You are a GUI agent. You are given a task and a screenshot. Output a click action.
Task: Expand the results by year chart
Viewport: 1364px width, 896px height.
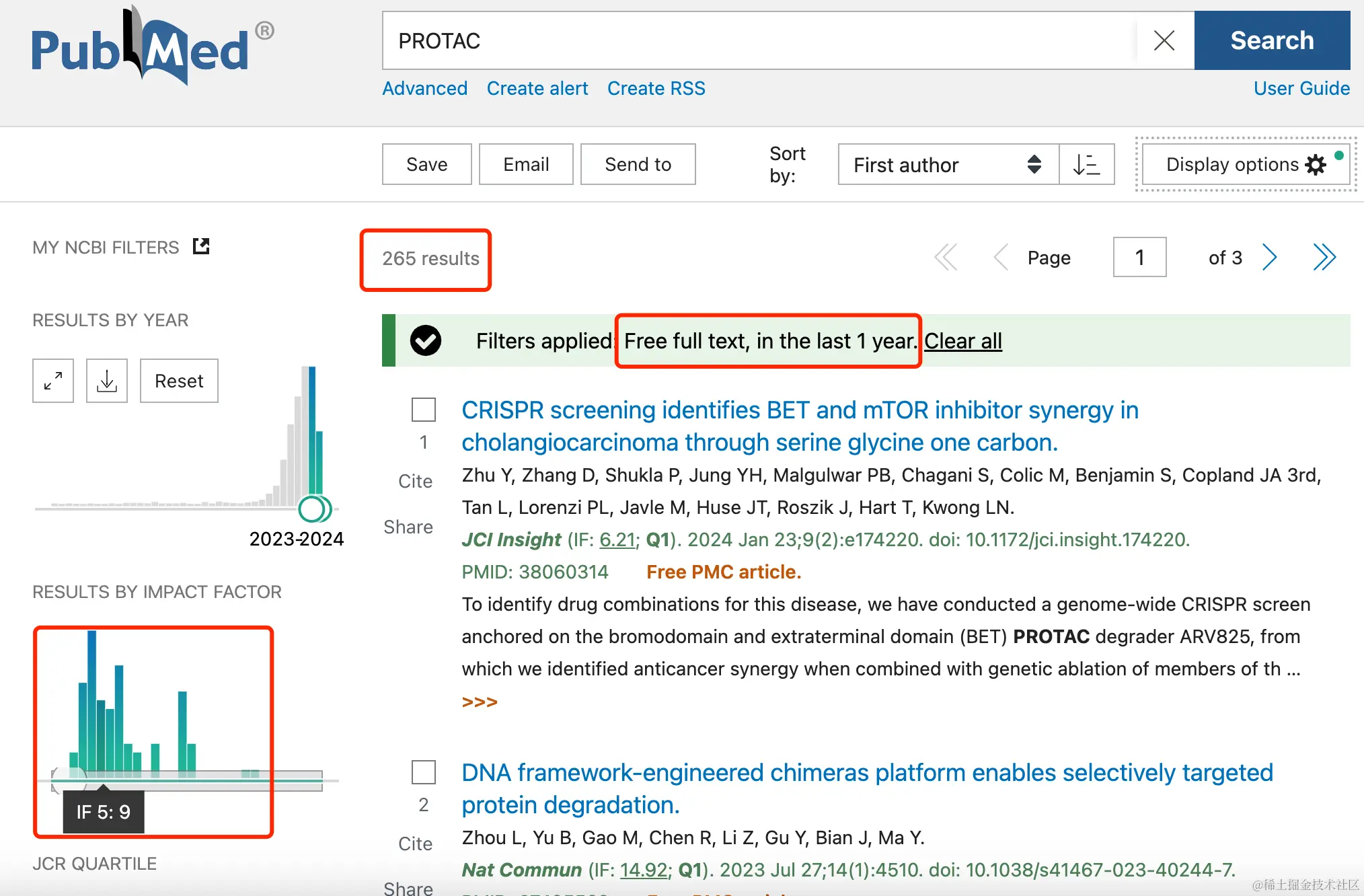point(53,381)
